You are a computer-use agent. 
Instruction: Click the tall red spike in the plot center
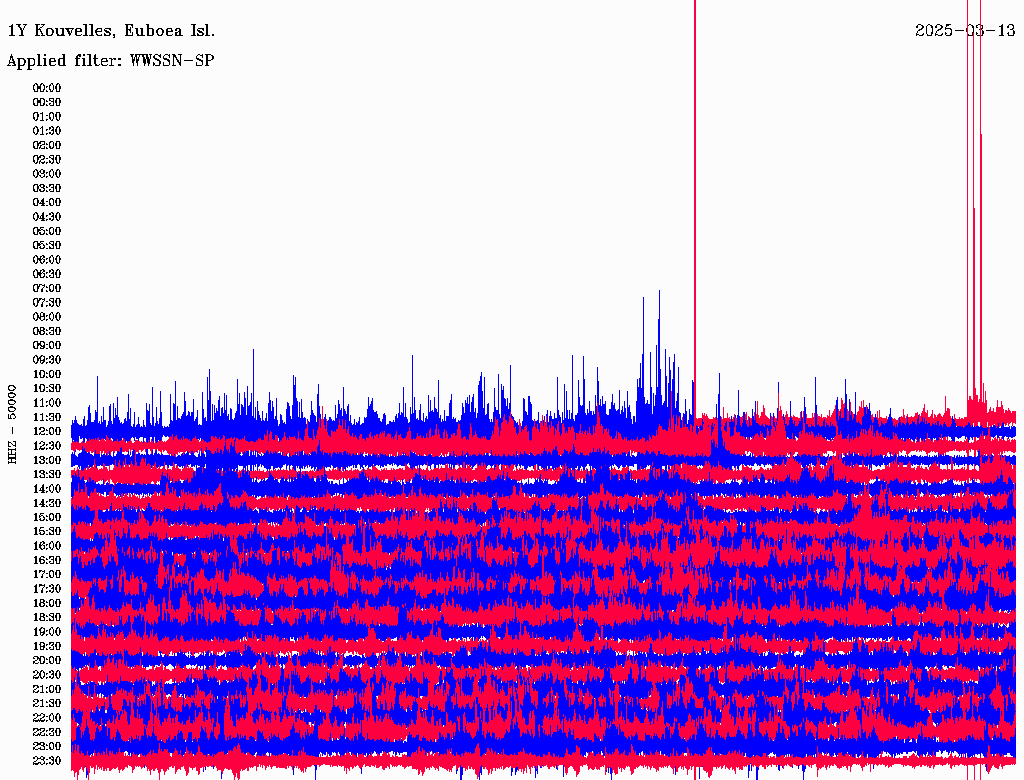(694, 200)
